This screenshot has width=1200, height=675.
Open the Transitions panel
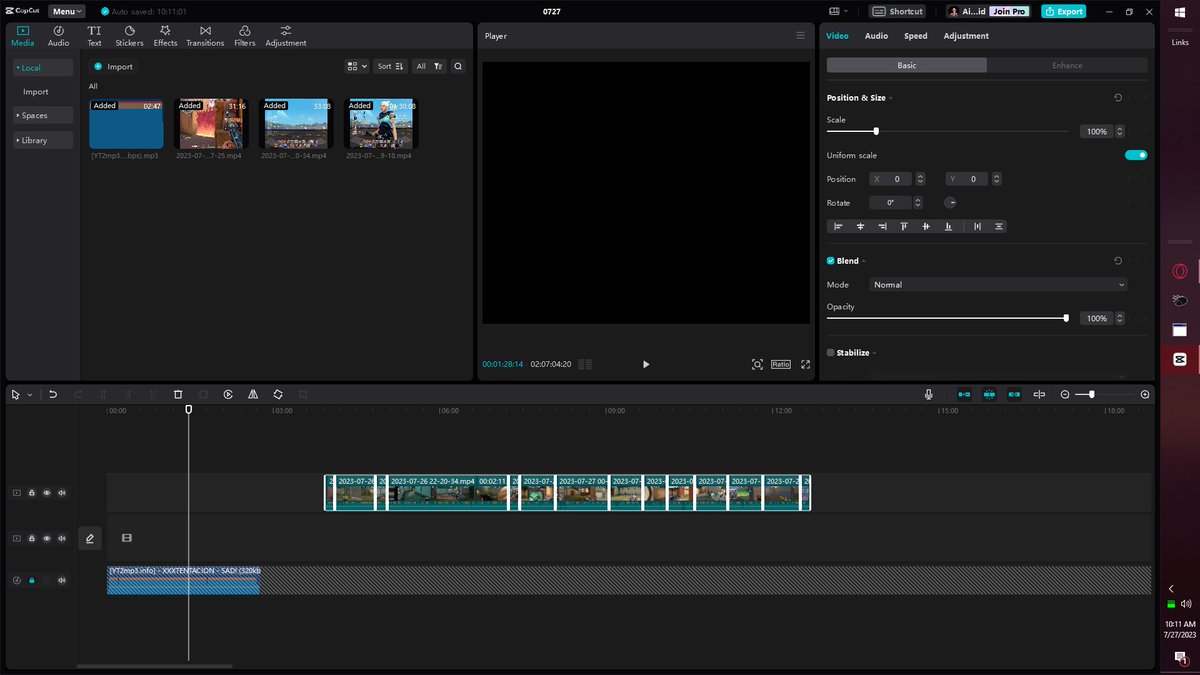coord(205,36)
